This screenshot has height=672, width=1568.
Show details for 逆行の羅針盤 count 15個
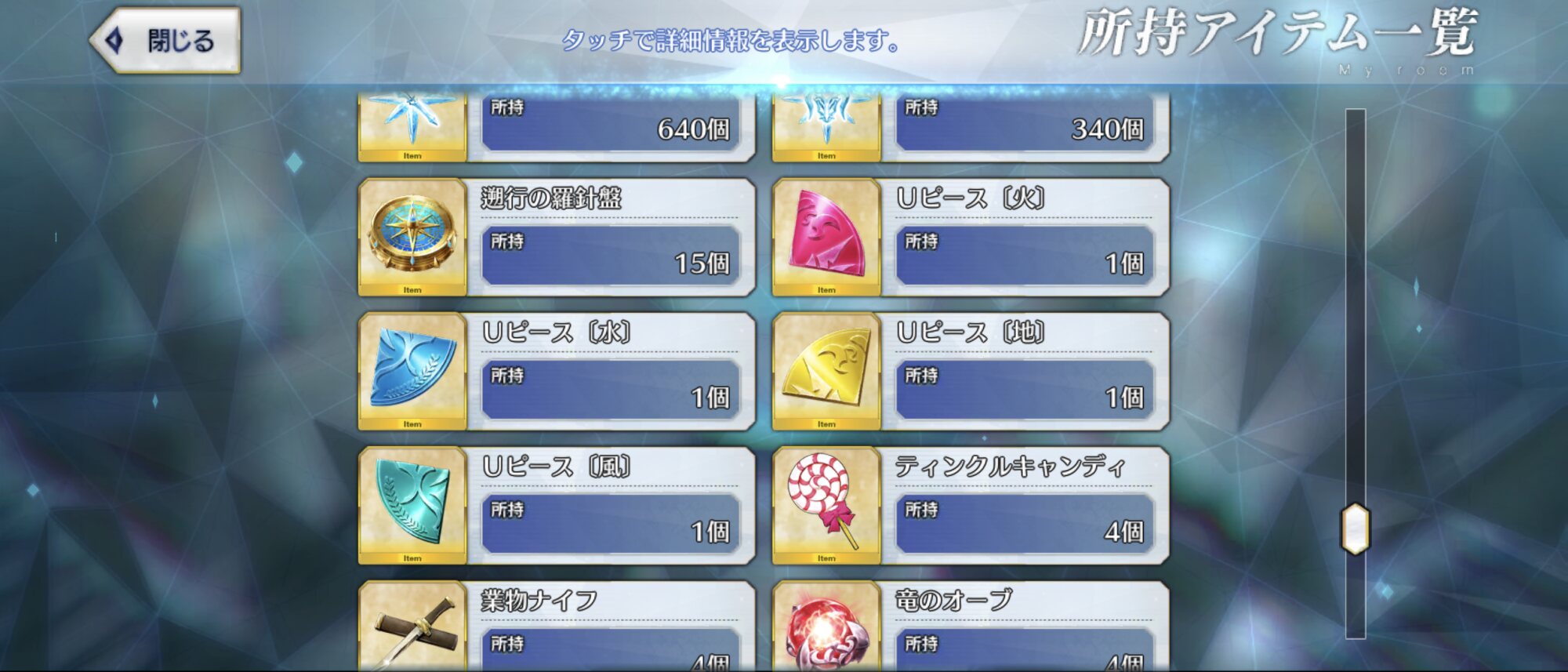[611, 256]
